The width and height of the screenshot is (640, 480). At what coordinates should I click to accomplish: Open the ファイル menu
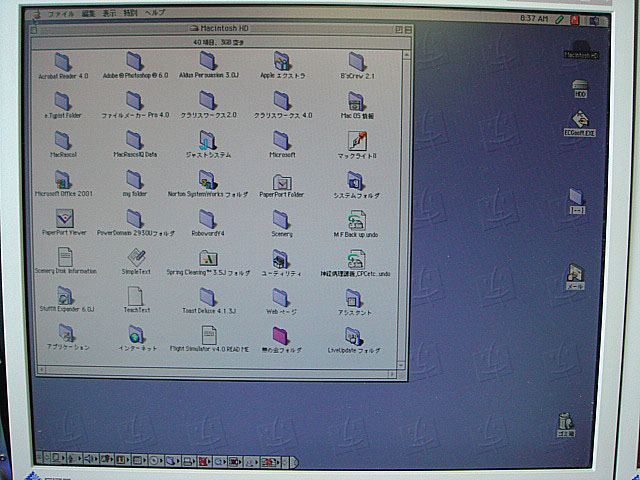coord(61,14)
